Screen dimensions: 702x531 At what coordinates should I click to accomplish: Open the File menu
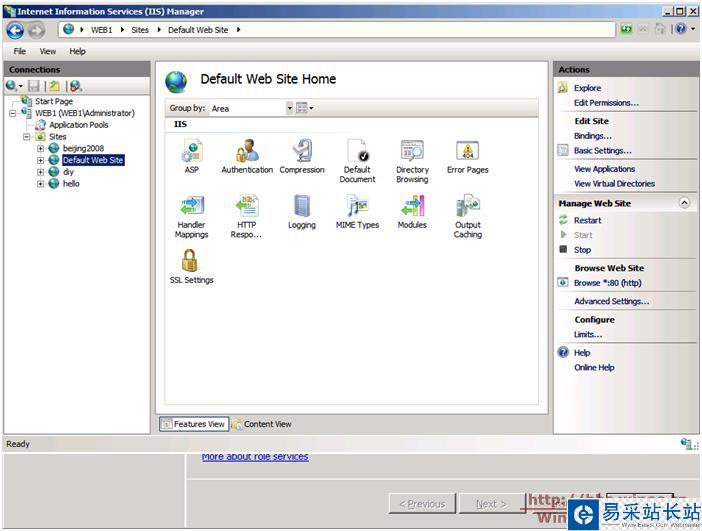[20, 51]
